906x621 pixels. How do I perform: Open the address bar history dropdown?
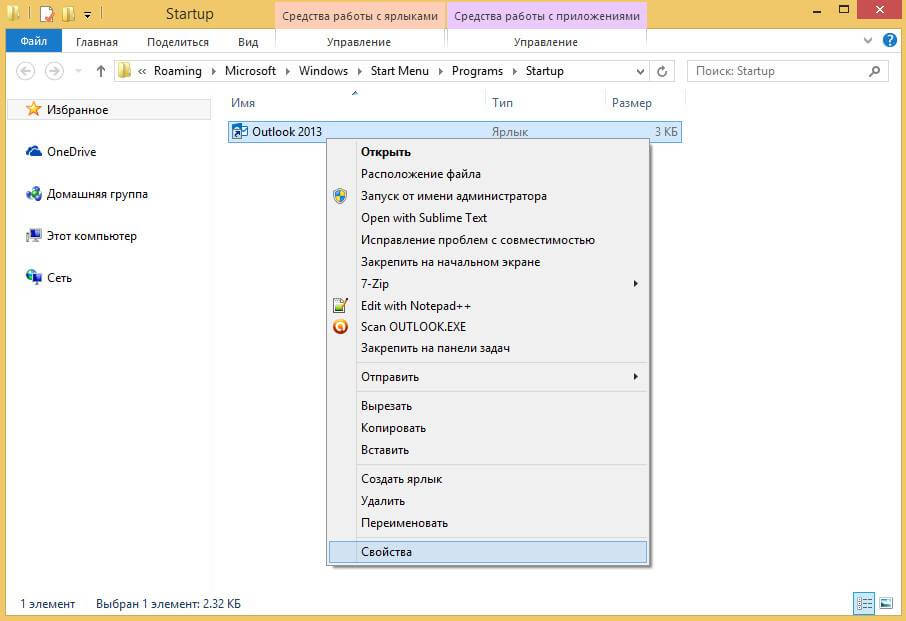(x=640, y=71)
